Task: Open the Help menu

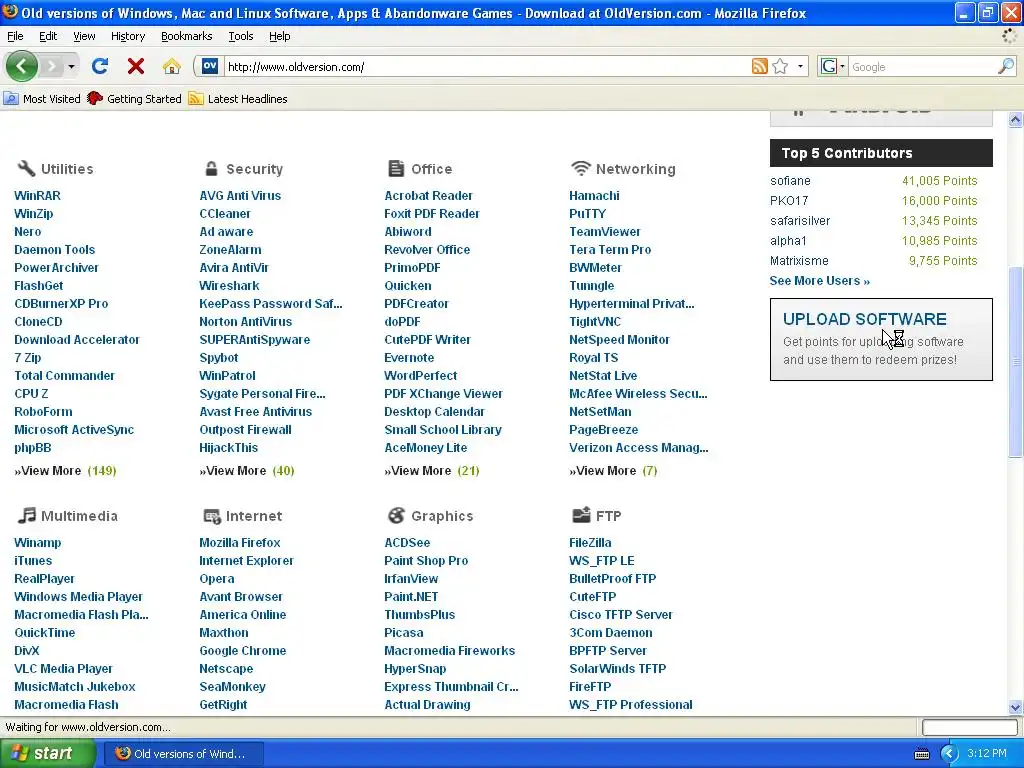Action: [x=280, y=36]
